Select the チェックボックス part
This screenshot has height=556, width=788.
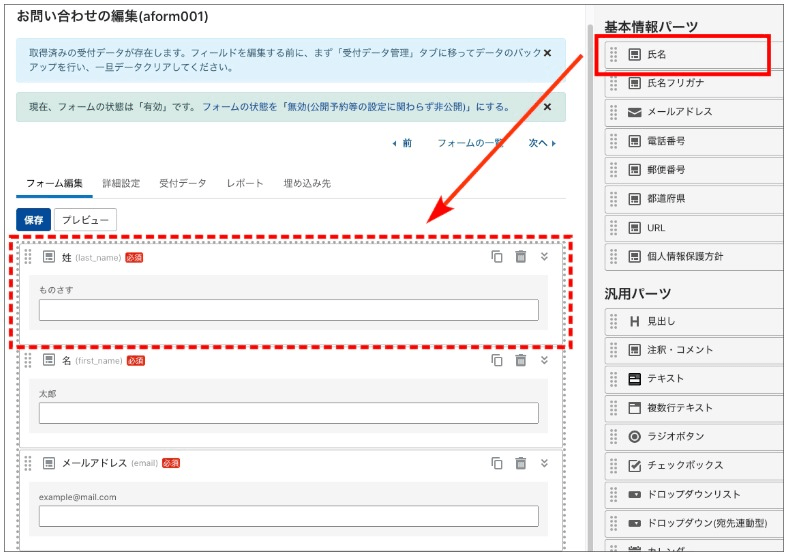694,466
